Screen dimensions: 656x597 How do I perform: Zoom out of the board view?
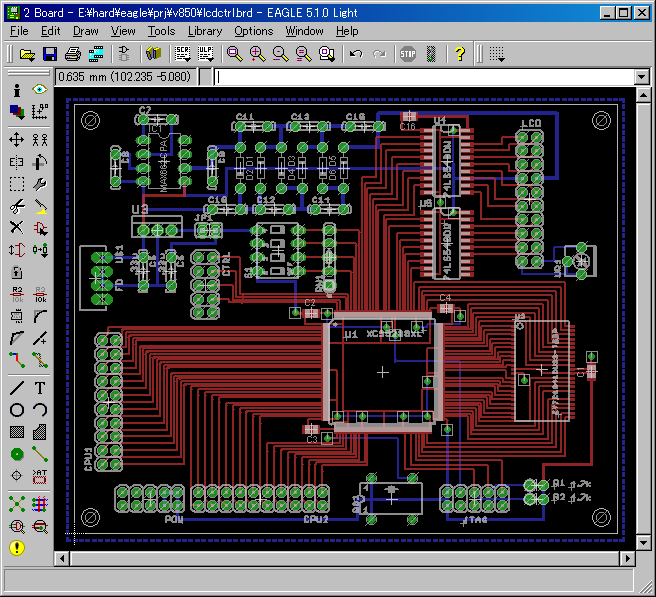[280, 54]
